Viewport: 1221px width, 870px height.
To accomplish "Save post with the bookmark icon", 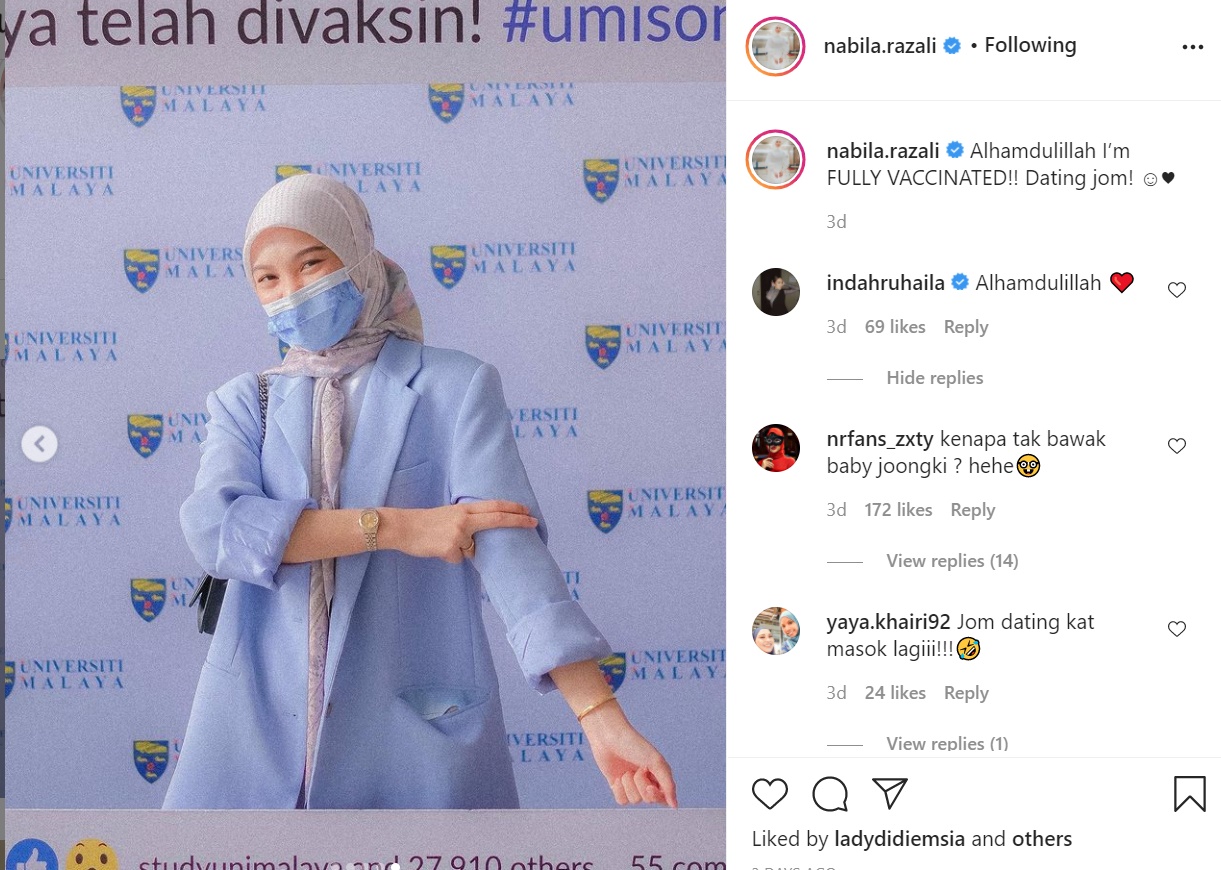I will pyautogui.click(x=1189, y=794).
